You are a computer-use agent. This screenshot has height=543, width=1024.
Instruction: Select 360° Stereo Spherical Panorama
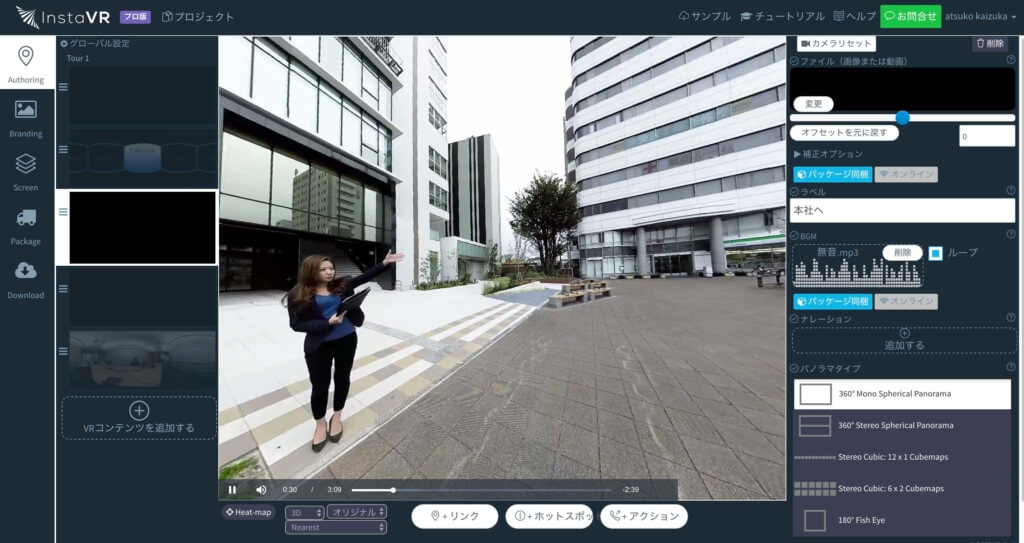coord(903,425)
